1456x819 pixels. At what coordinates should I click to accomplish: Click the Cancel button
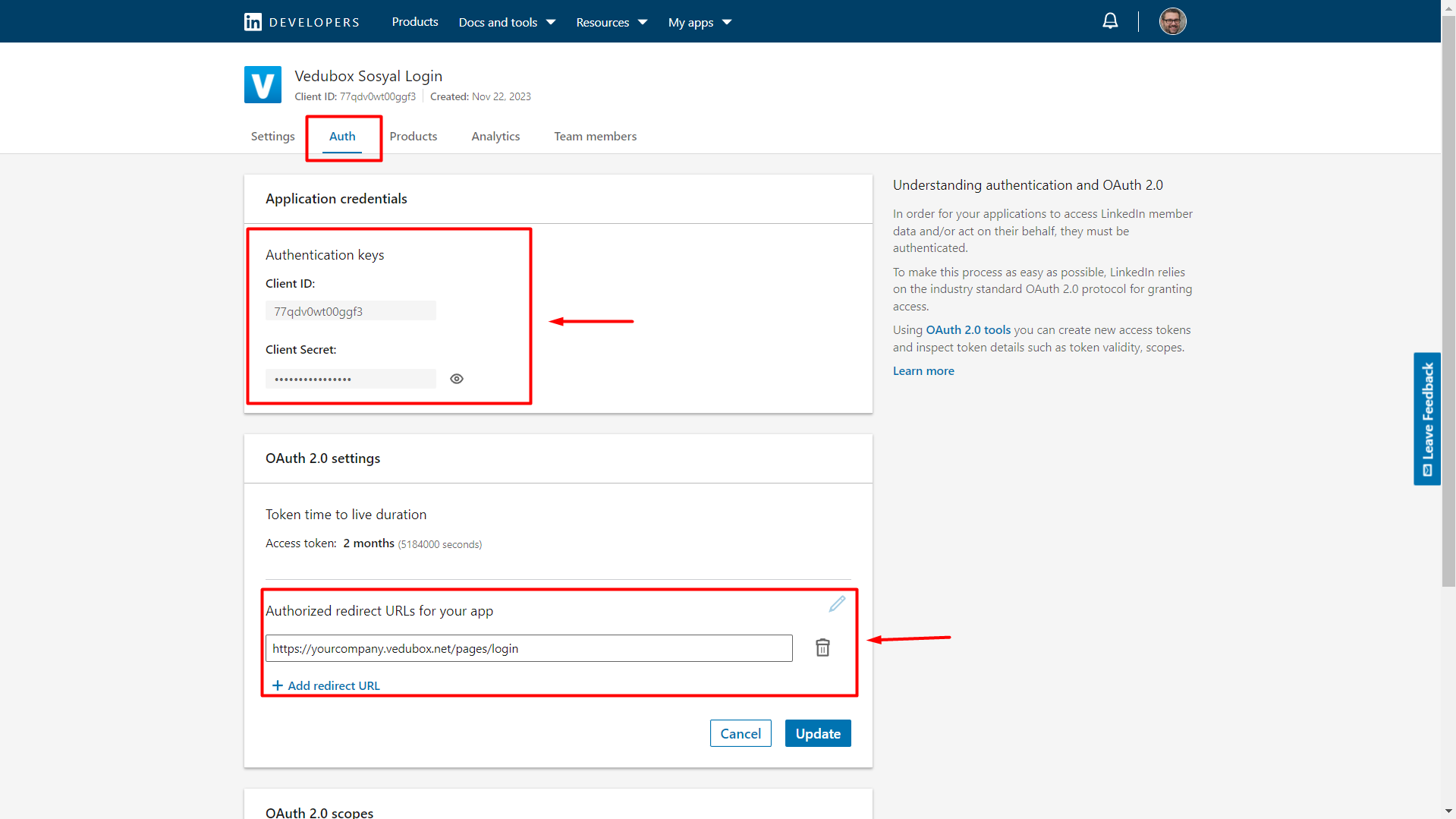pos(740,732)
